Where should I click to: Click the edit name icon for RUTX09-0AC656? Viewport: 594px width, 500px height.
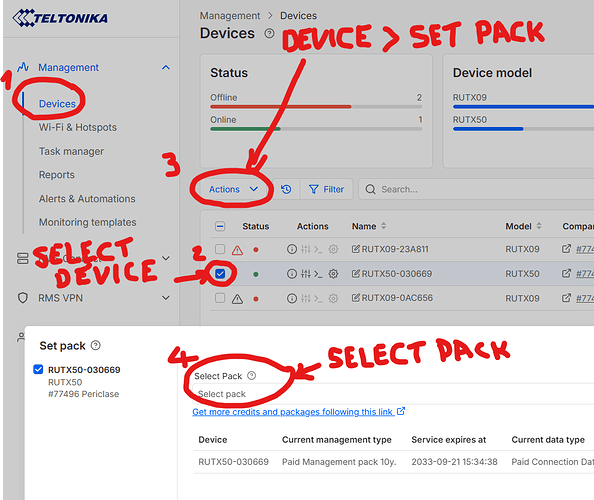tap(356, 298)
